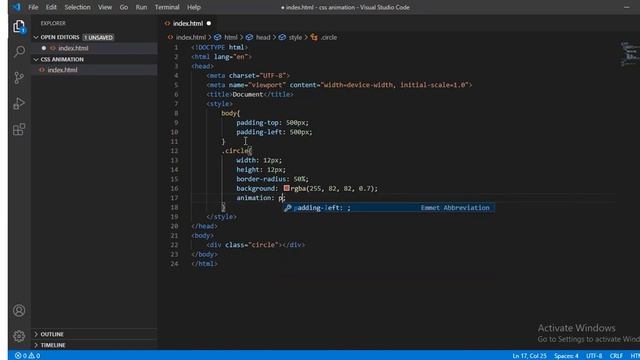
Task: Click line number 17 in the gutter
Action: click(x=175, y=198)
